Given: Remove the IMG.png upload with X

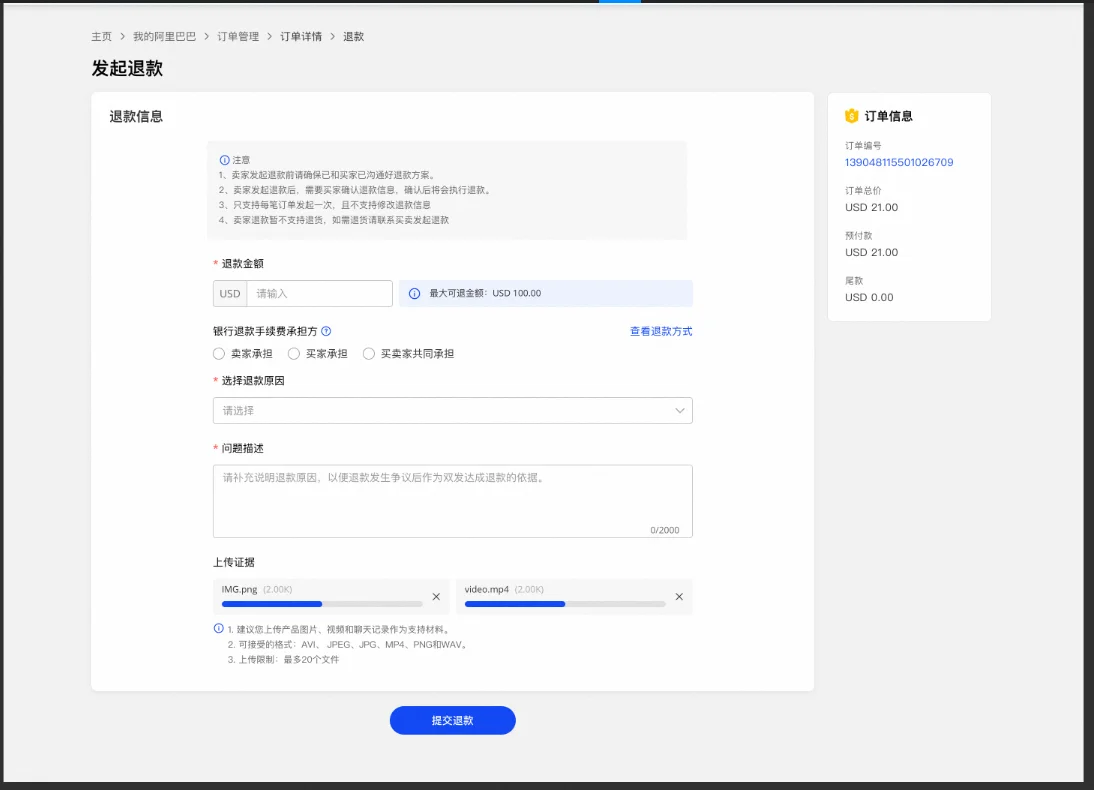Looking at the screenshot, I should [x=436, y=597].
